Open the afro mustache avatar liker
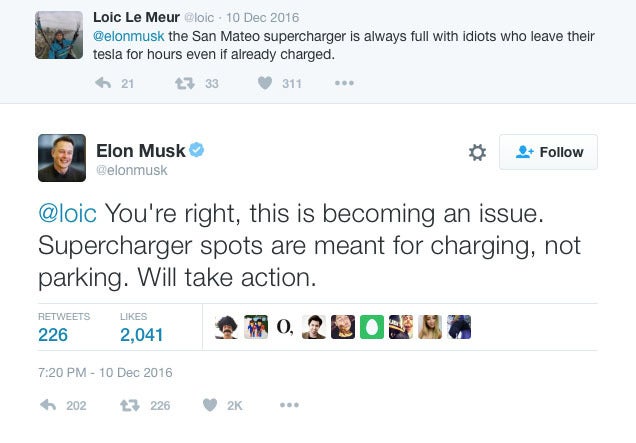Image resolution: width=636 pixels, height=443 pixels. (x=227, y=327)
